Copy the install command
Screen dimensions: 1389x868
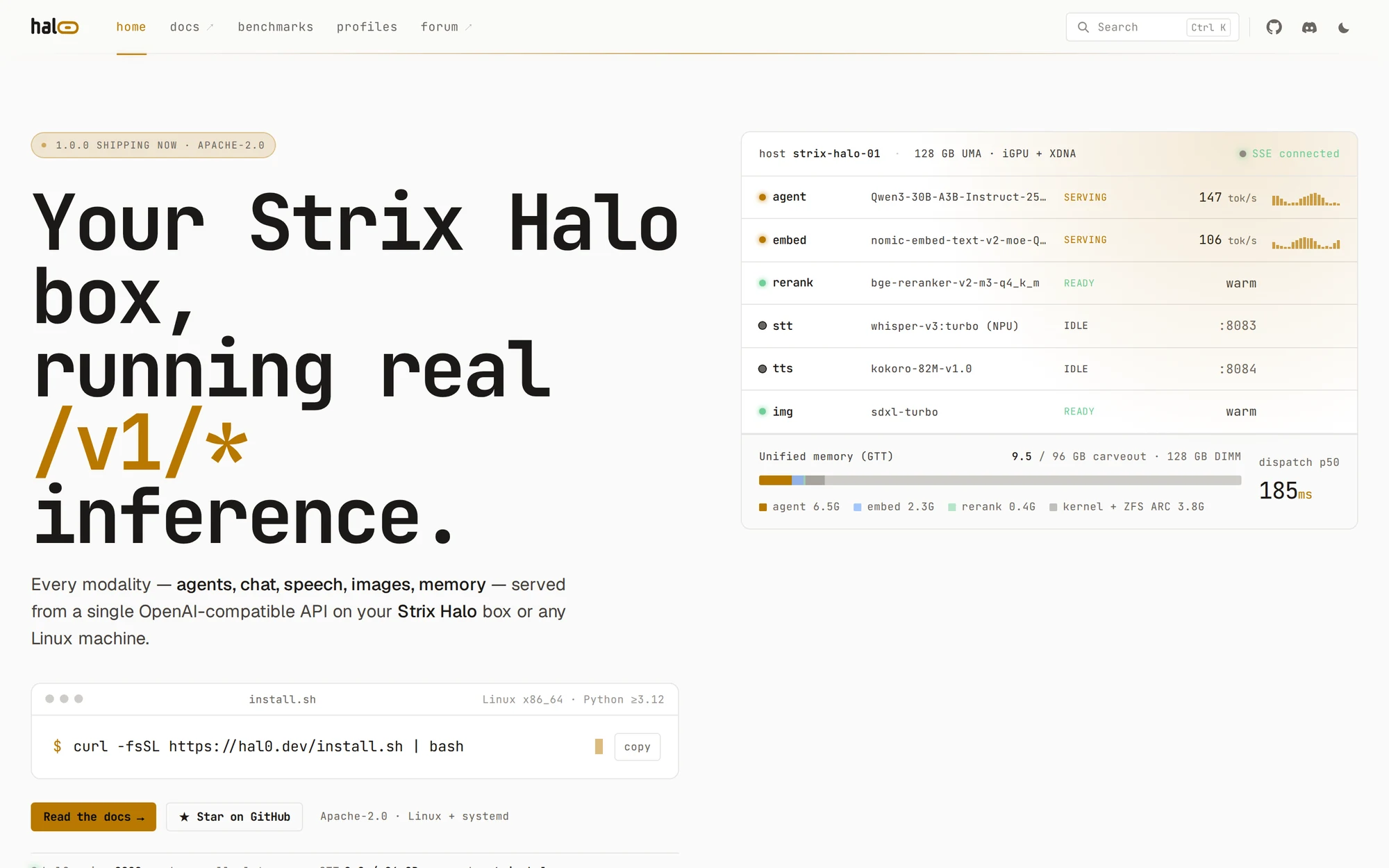click(x=637, y=746)
